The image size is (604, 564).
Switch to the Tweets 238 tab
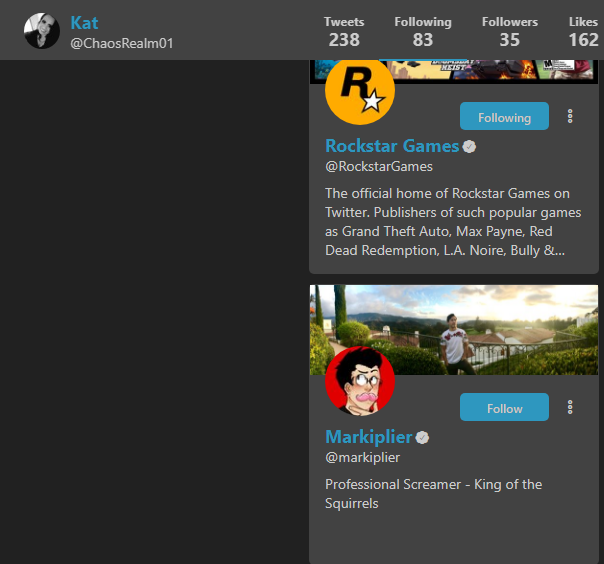344,32
